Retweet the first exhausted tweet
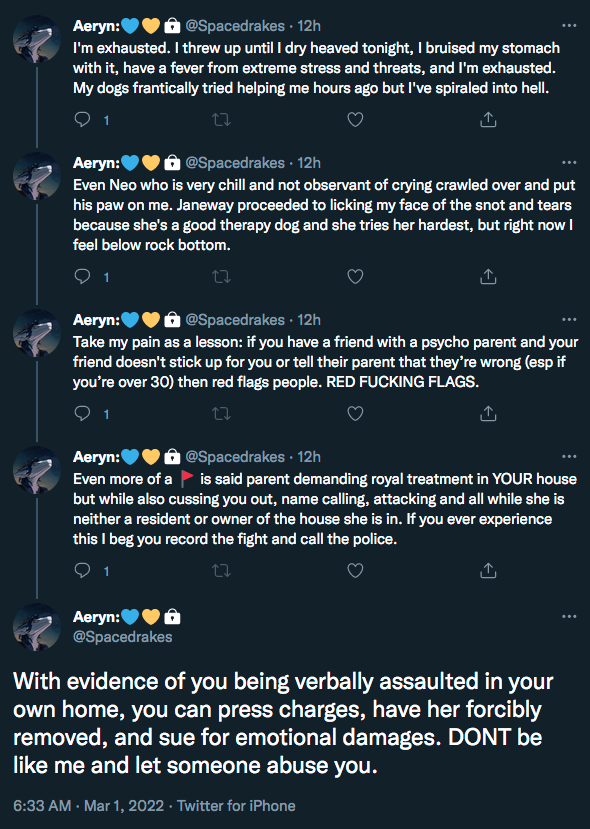590x829 pixels. [x=222, y=120]
